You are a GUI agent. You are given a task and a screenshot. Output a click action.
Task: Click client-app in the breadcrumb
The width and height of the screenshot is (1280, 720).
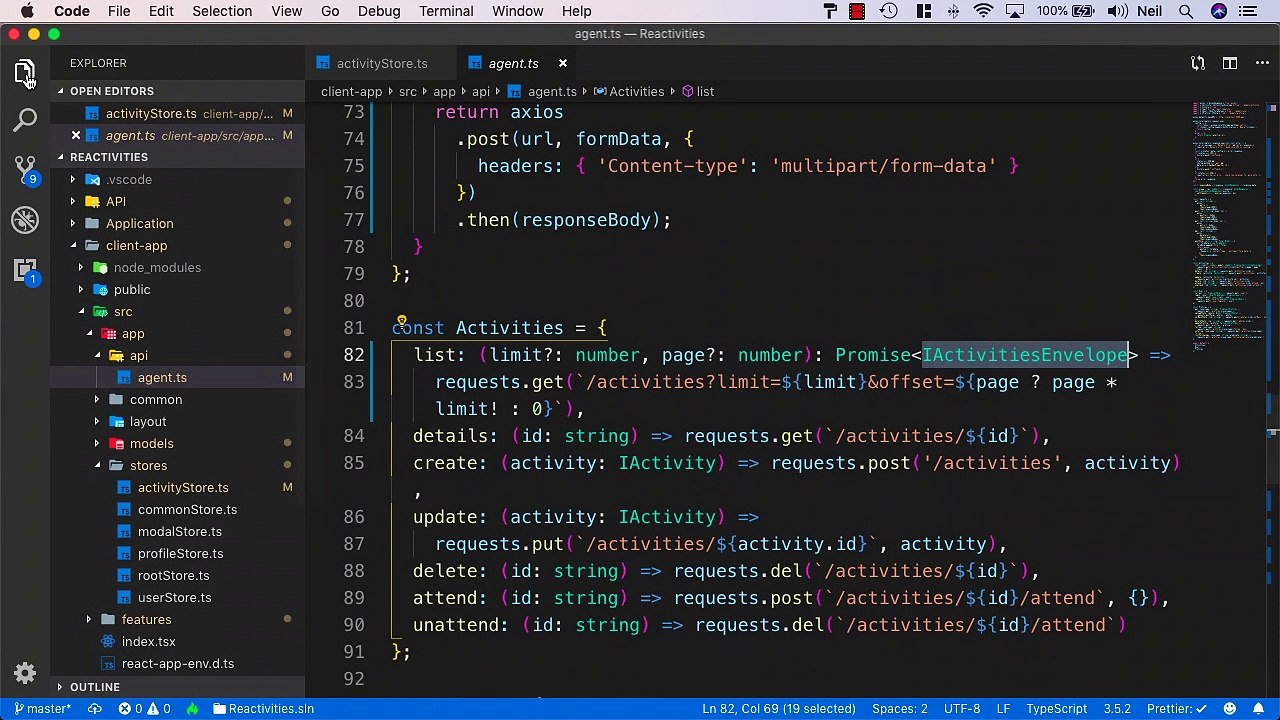pos(351,91)
